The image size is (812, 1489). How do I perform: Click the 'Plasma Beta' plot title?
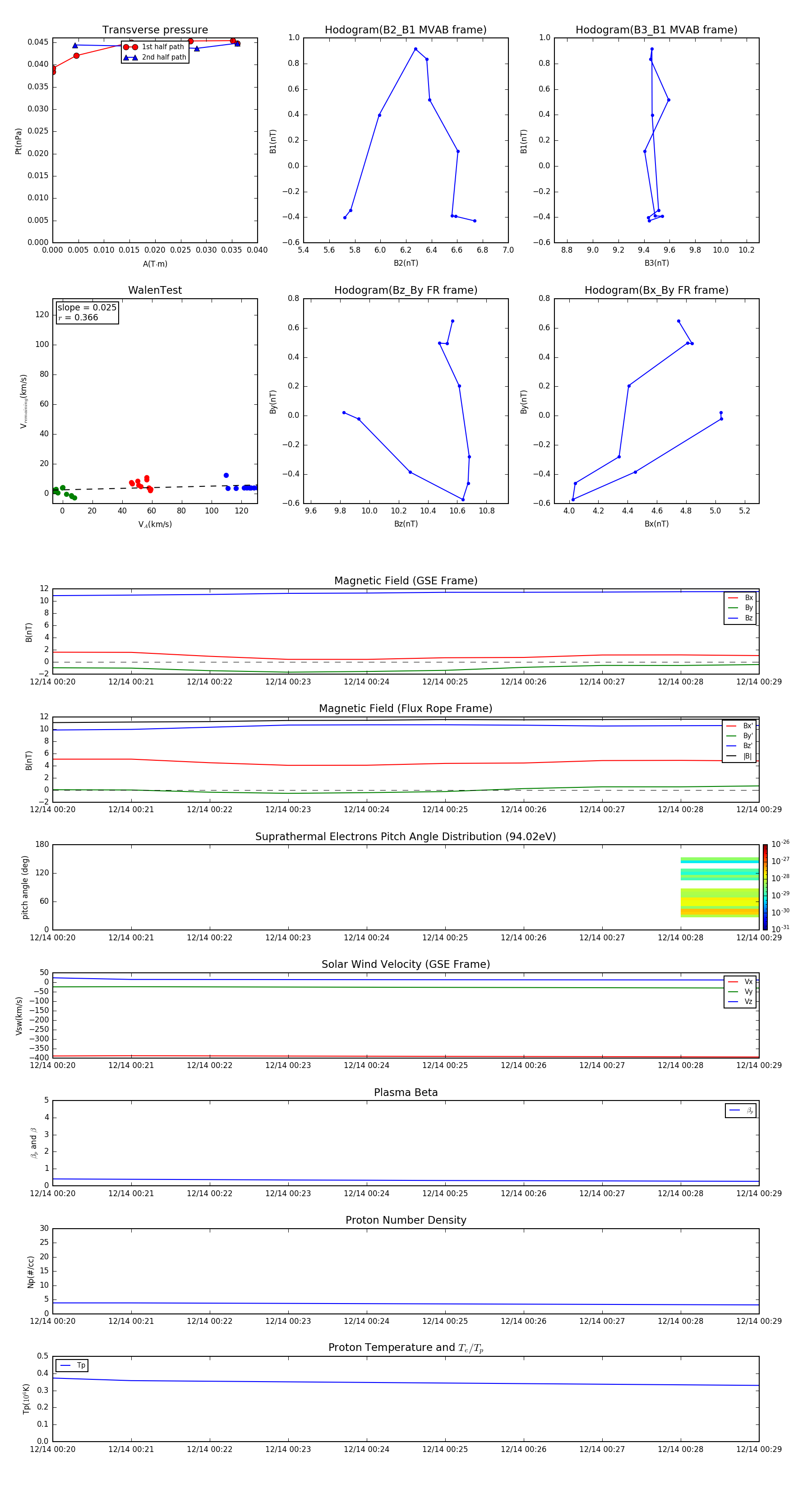406,1092
